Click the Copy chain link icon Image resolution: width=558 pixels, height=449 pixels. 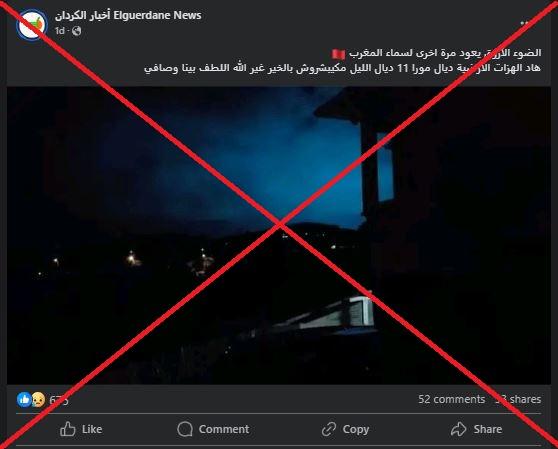click(329, 429)
